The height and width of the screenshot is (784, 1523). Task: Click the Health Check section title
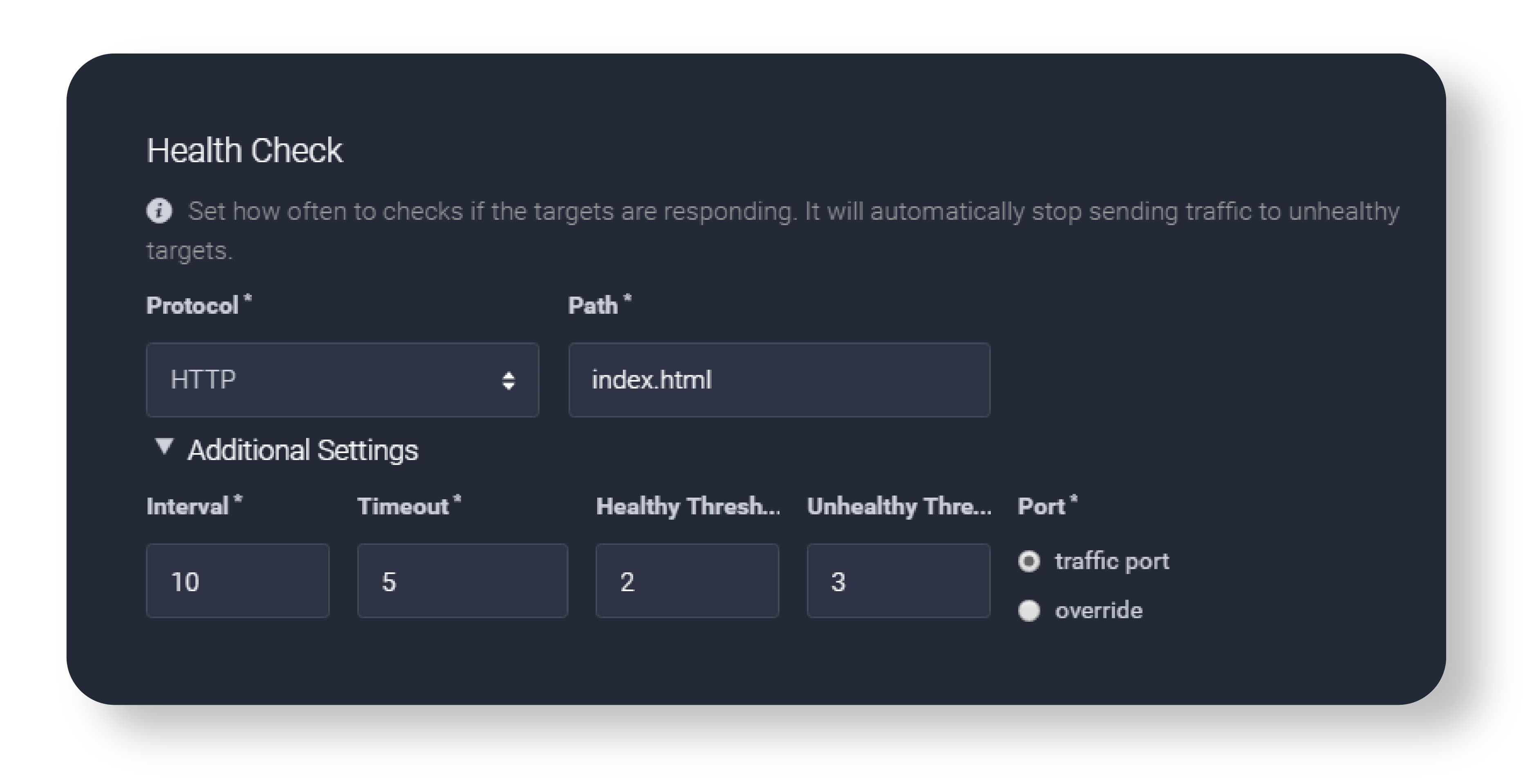click(244, 150)
